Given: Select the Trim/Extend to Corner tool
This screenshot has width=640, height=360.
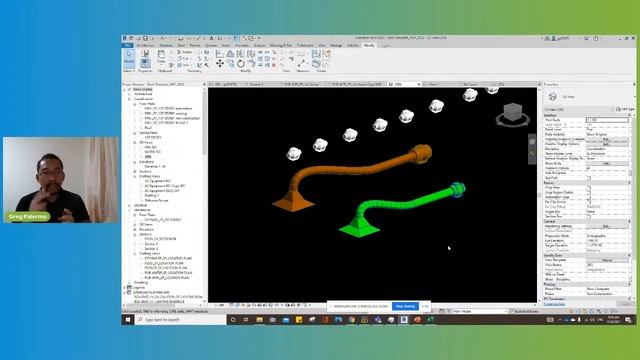Looking at the screenshot, I should click(x=251, y=63).
